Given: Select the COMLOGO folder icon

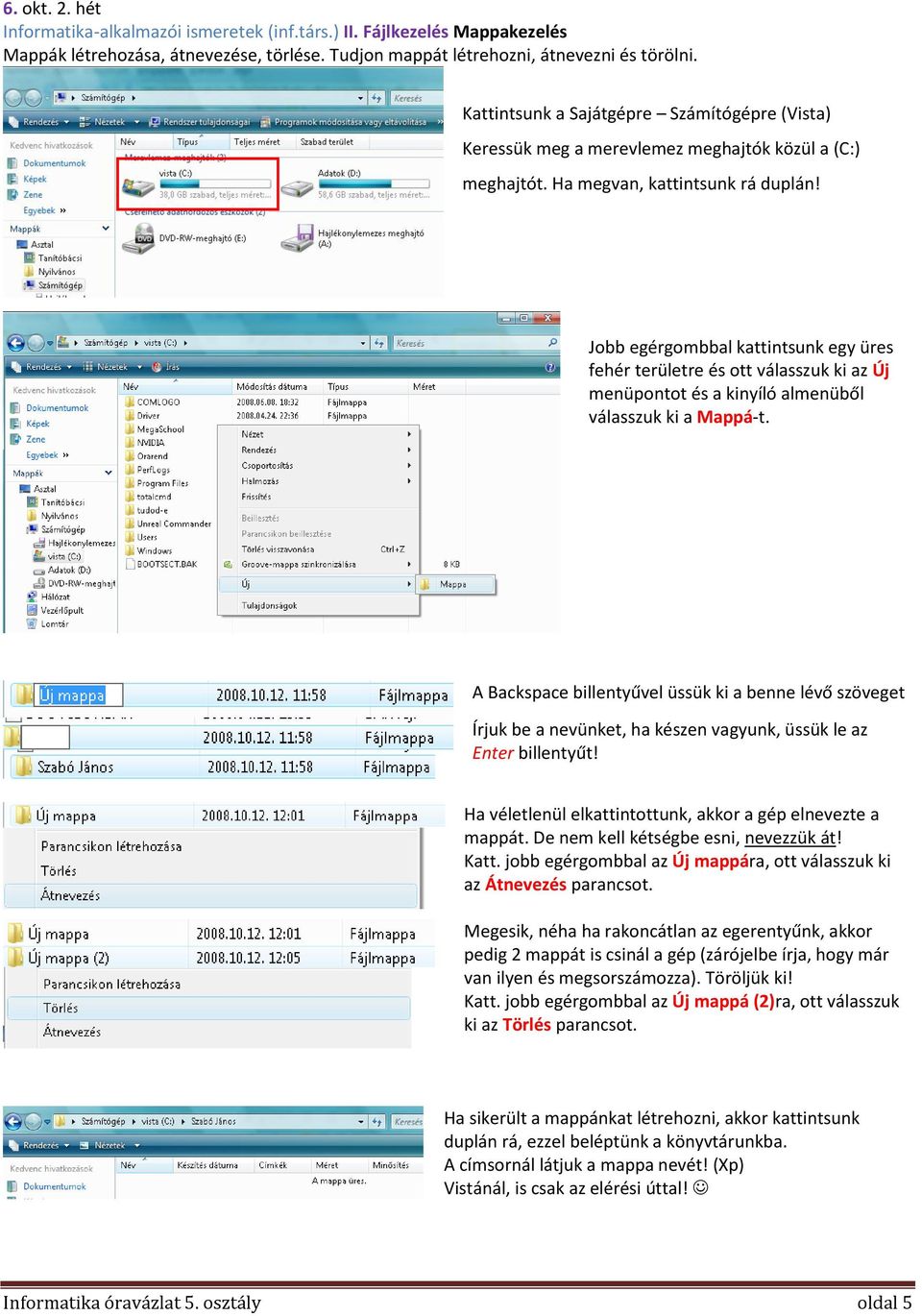Looking at the screenshot, I should [129, 402].
